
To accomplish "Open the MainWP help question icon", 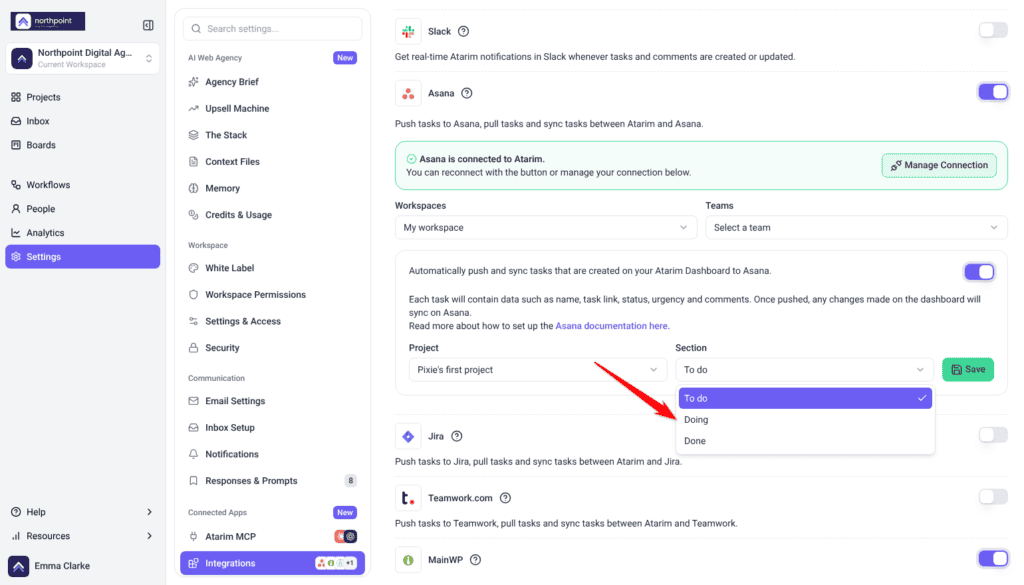I will [475, 560].
